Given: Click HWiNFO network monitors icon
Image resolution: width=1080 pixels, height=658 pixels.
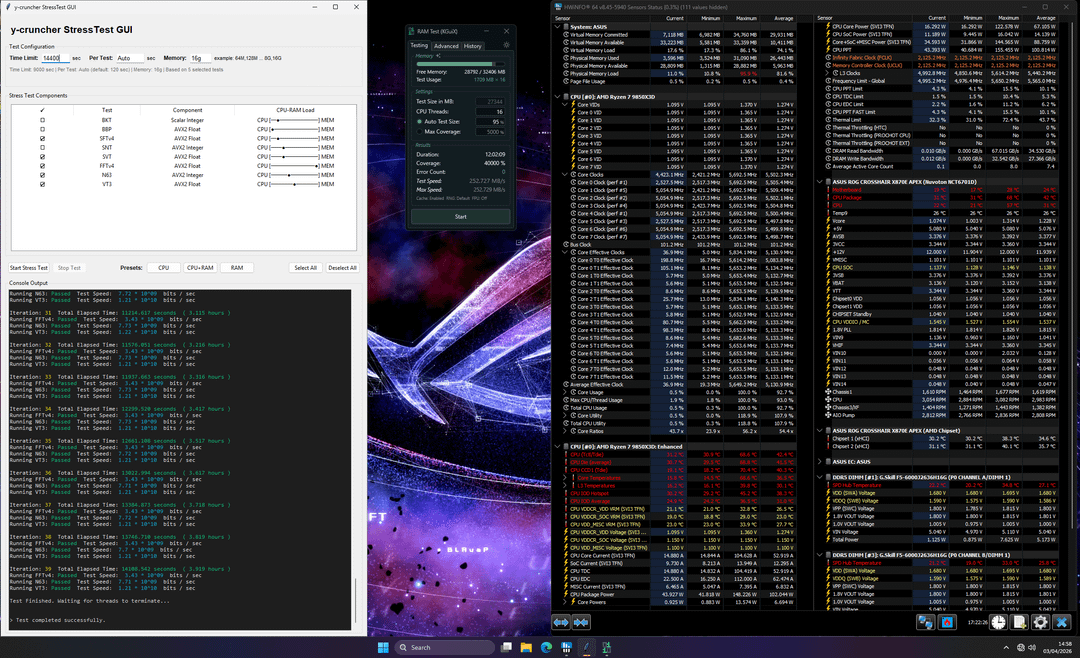Looking at the screenshot, I should coord(925,622).
